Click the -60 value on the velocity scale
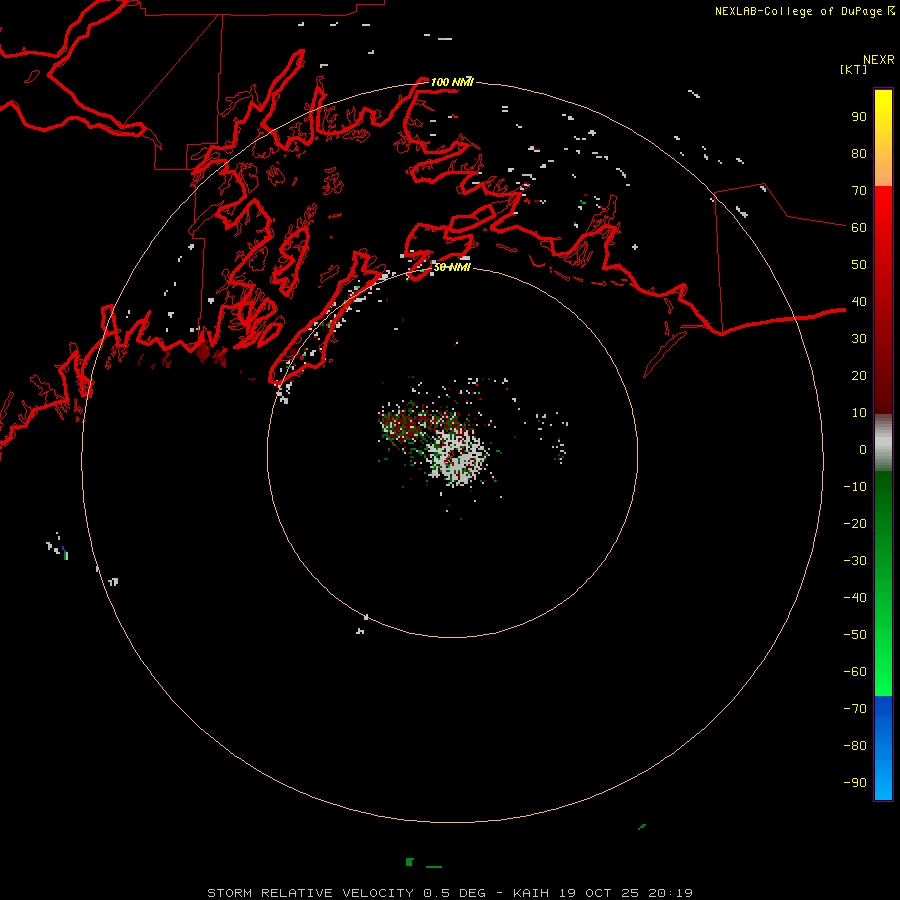Image resolution: width=900 pixels, height=900 pixels. (x=855, y=672)
